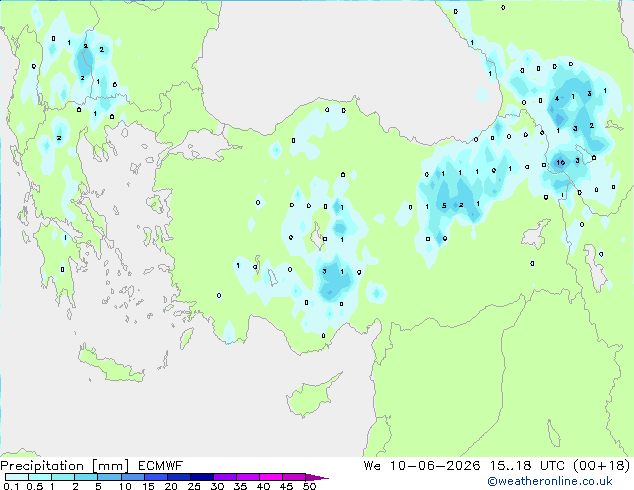Select the 20–25 mm legend swatch
Viewport: 634px width, 490px height.
click(178, 477)
